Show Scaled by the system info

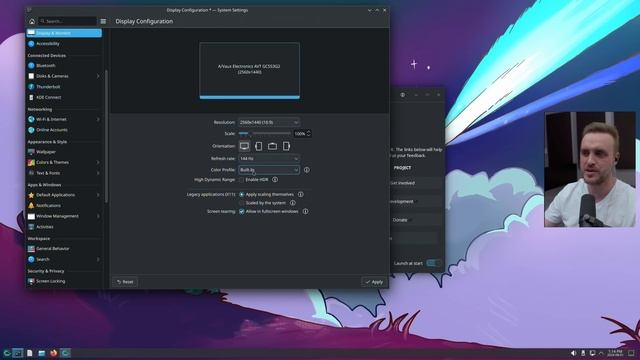pos(293,203)
